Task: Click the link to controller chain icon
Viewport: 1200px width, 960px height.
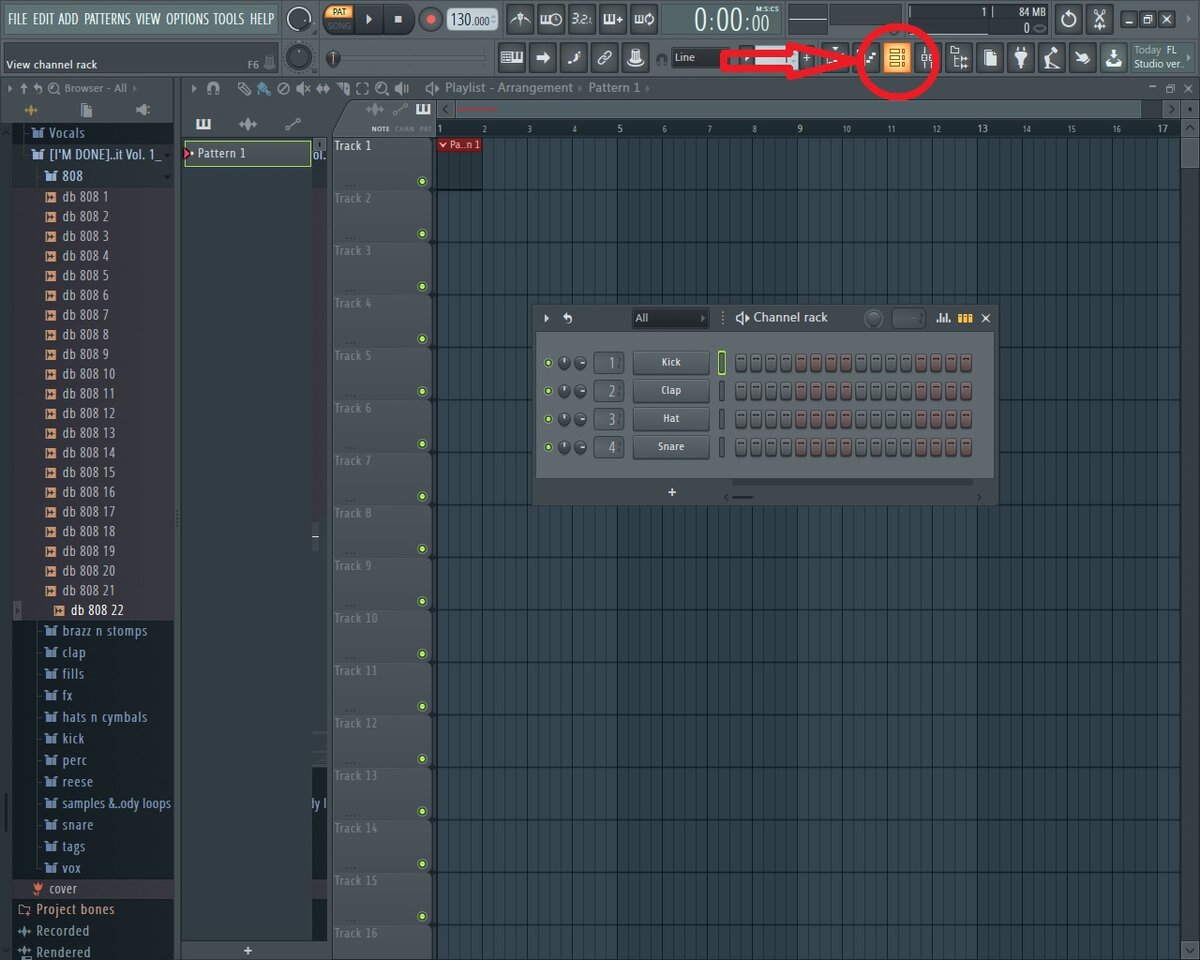Action: click(x=604, y=58)
